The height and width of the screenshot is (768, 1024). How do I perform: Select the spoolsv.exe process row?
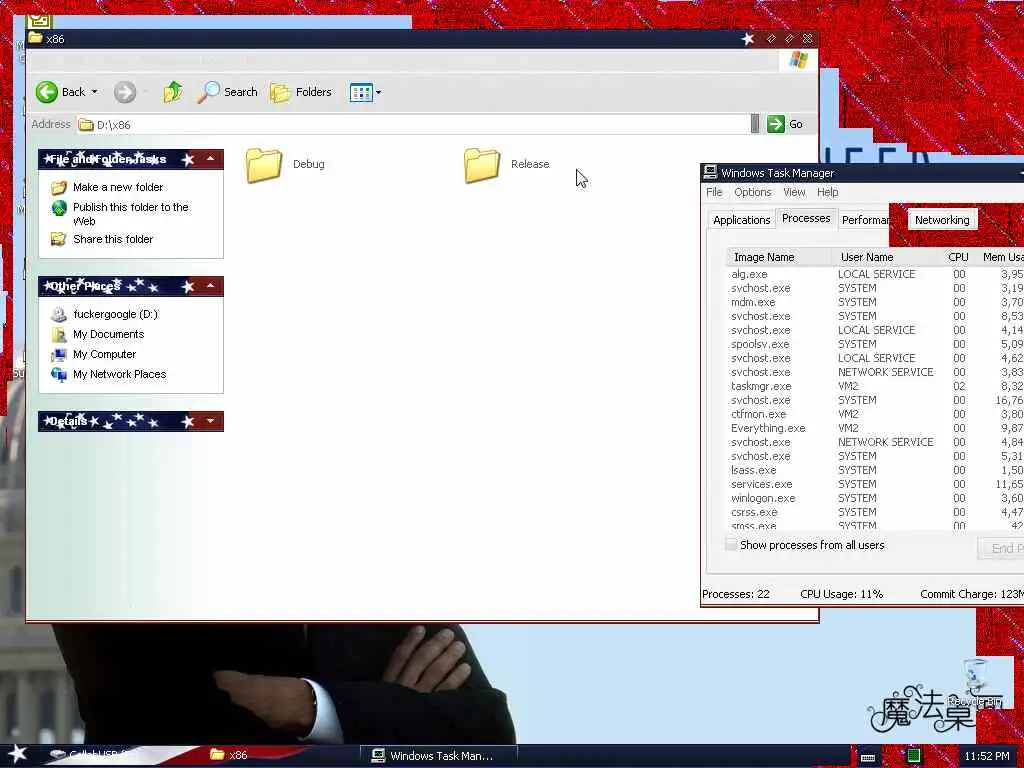tap(875, 344)
